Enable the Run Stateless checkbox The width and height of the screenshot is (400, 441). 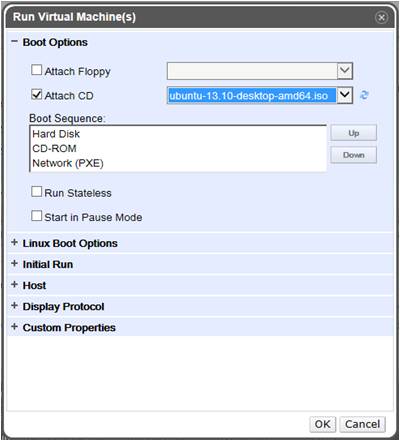(36, 192)
